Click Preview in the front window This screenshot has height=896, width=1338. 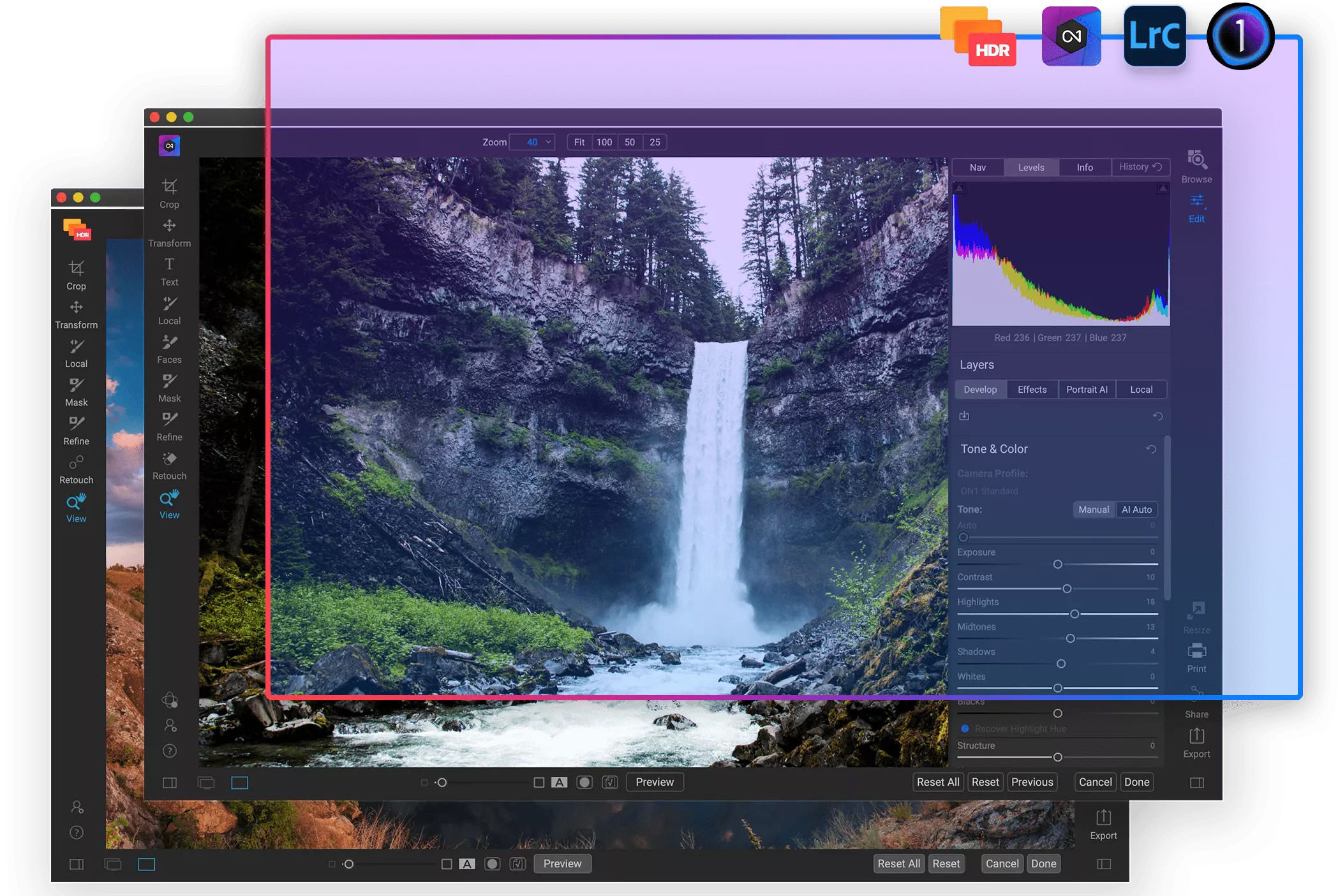(x=655, y=782)
